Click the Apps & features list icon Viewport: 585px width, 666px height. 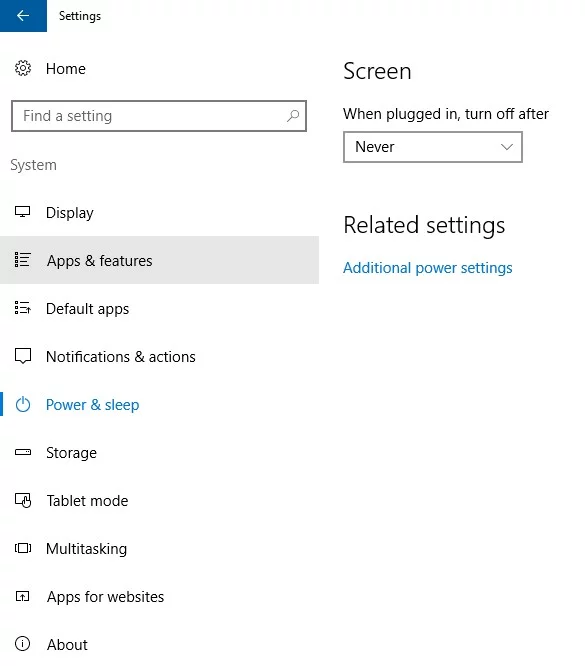point(23,260)
